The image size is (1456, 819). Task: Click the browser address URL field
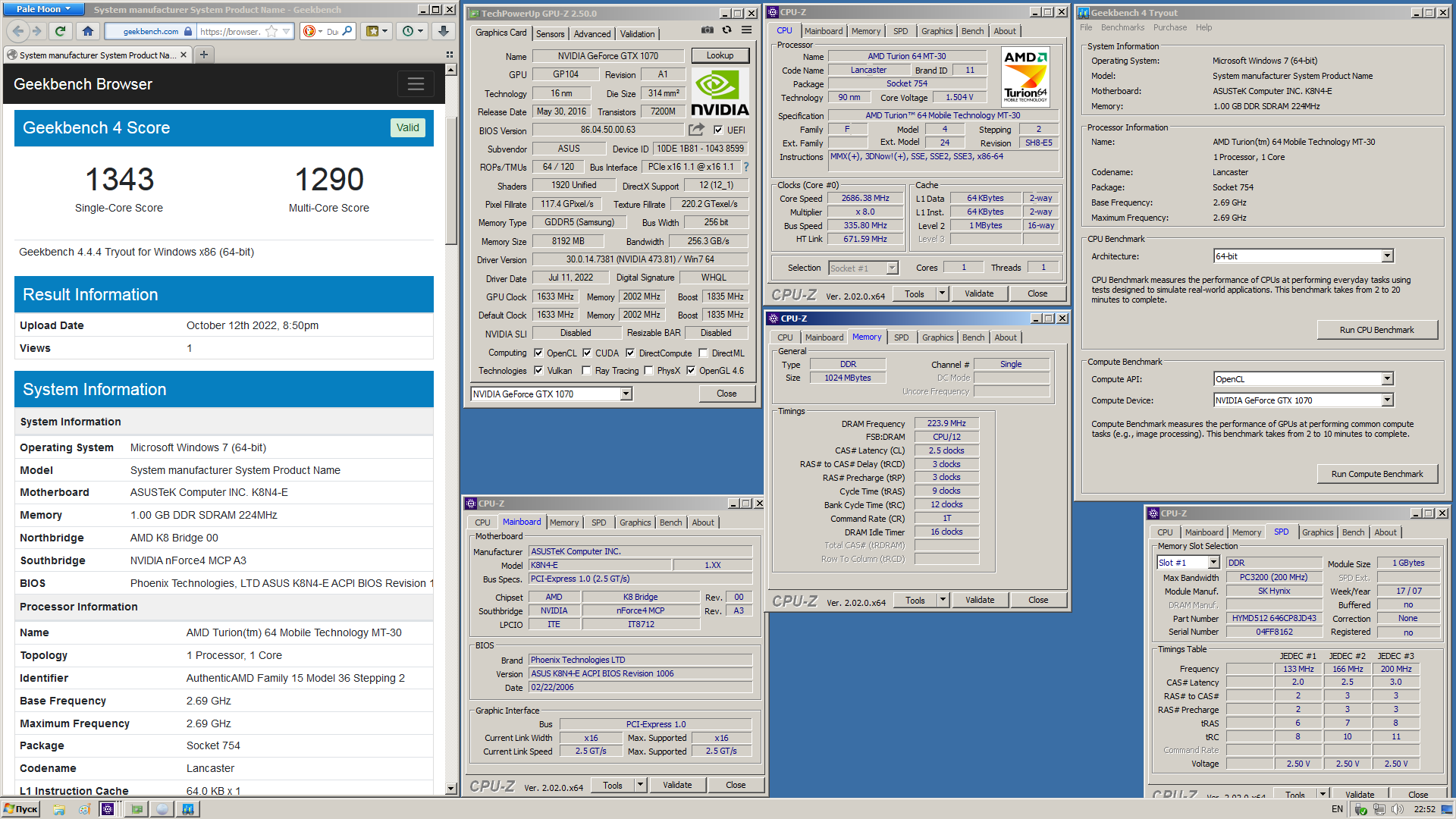(230, 31)
